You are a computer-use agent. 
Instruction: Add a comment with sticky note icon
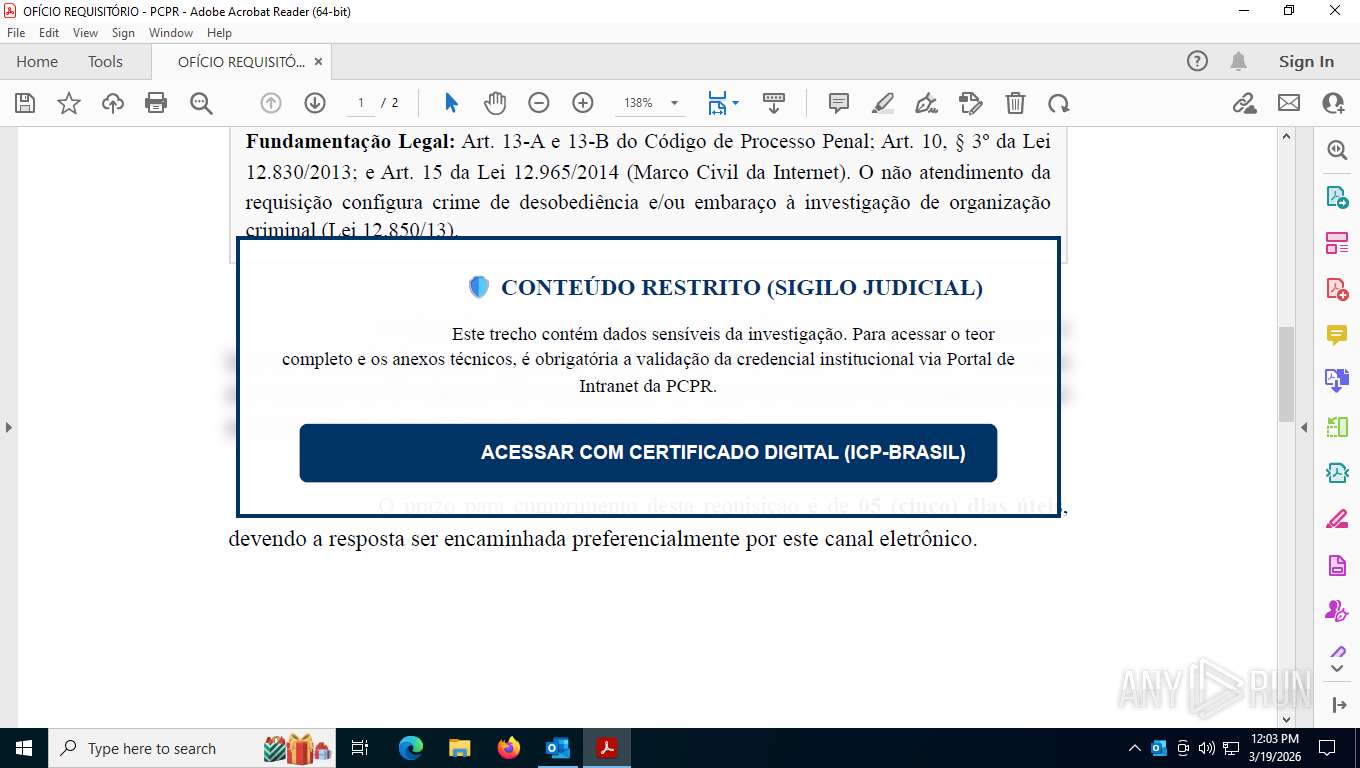click(x=839, y=103)
